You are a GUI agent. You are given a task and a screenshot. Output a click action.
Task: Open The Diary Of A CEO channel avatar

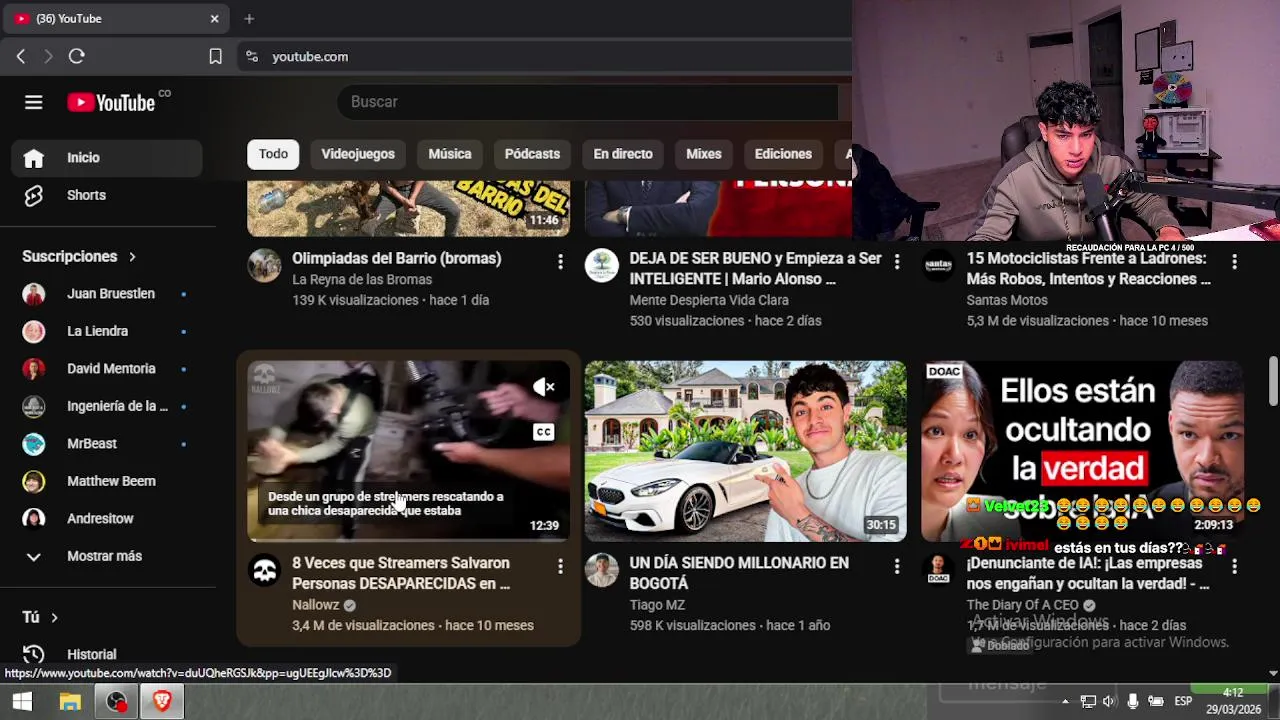pyautogui.click(x=938, y=571)
